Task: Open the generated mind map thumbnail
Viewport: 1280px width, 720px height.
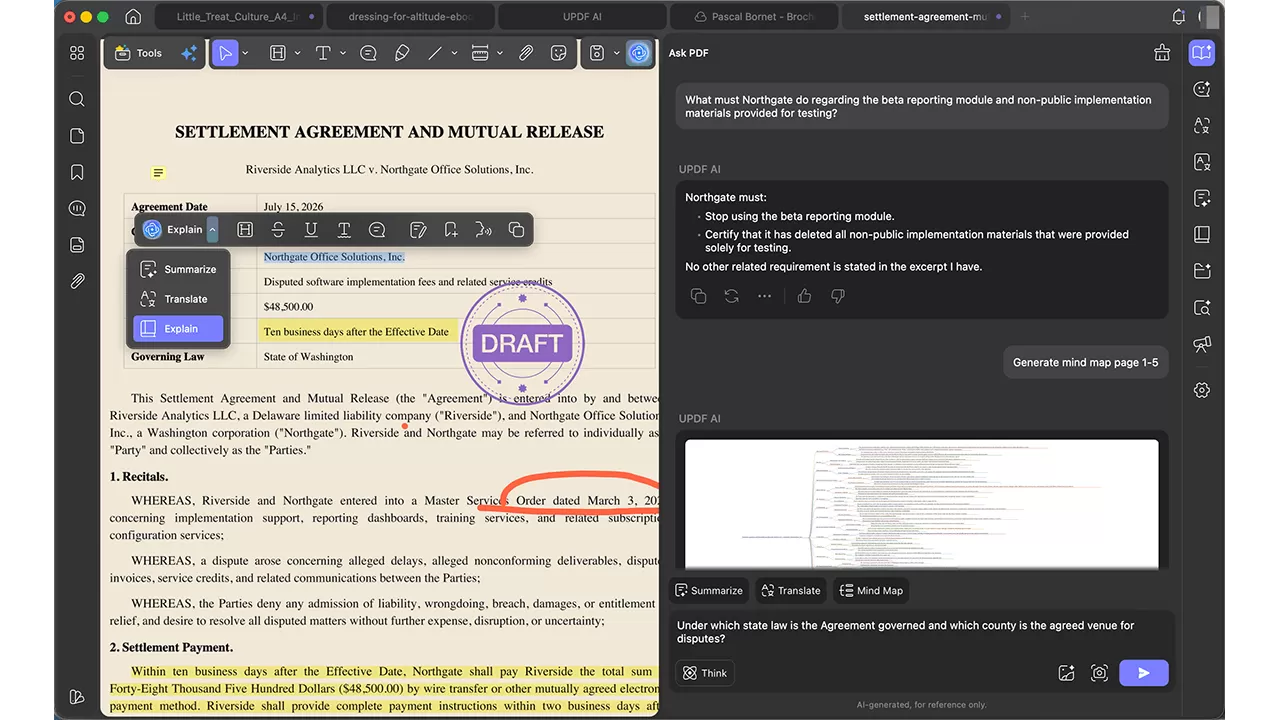Action: point(922,504)
